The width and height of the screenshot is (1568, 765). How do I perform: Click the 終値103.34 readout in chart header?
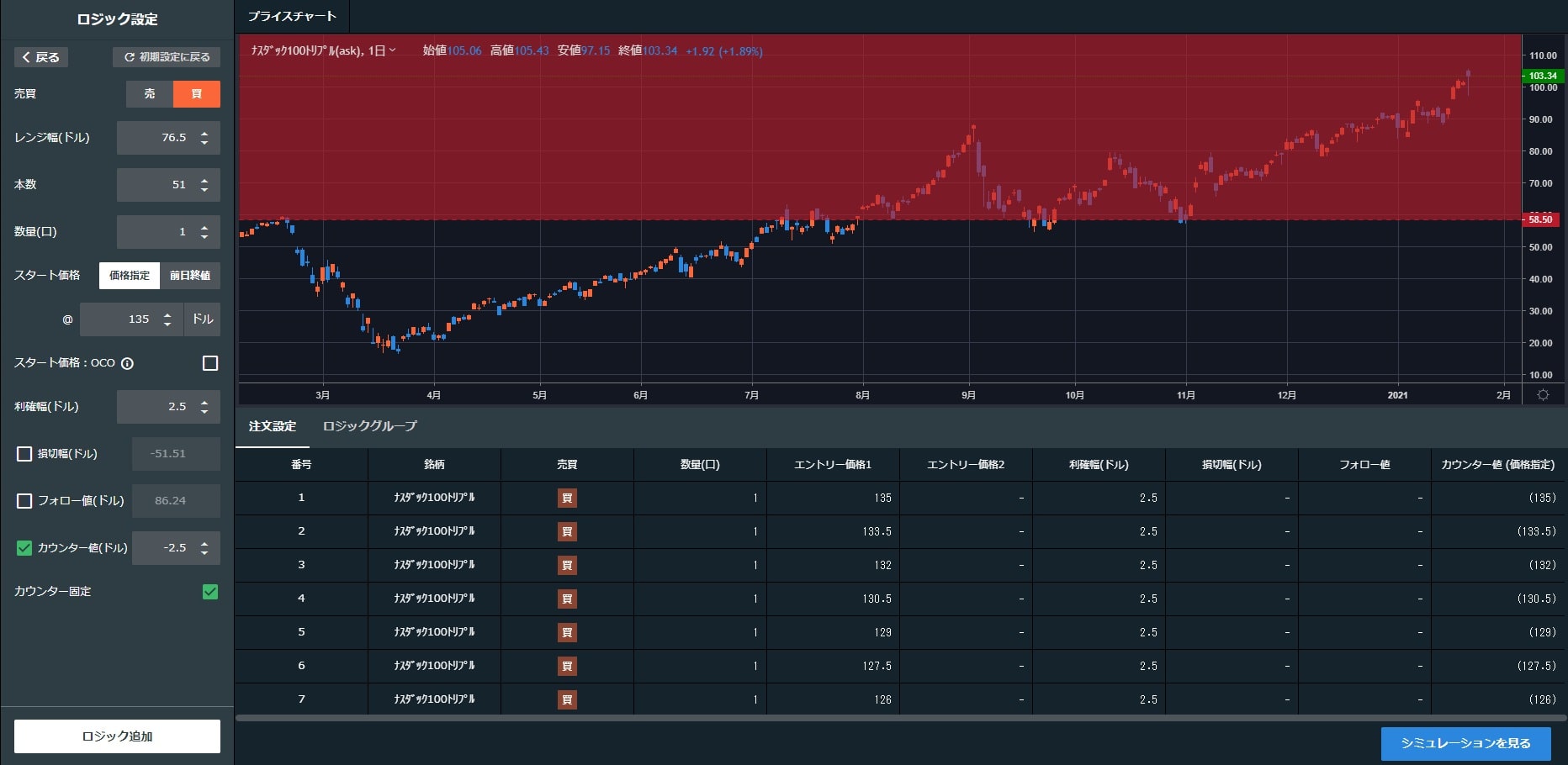click(648, 51)
